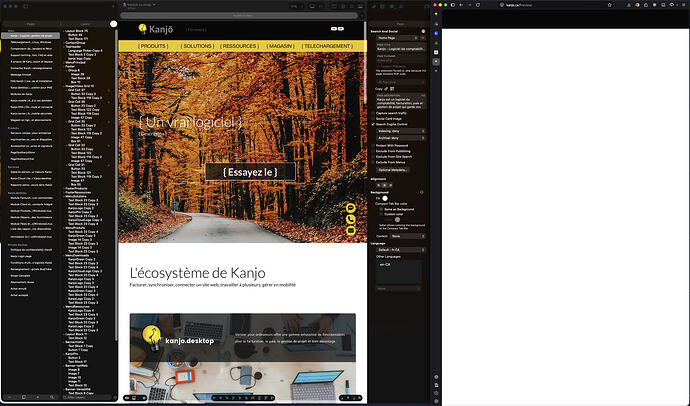Switch to the Pages tab in left panel
The height and width of the screenshot is (406, 690).
click(x=31, y=24)
